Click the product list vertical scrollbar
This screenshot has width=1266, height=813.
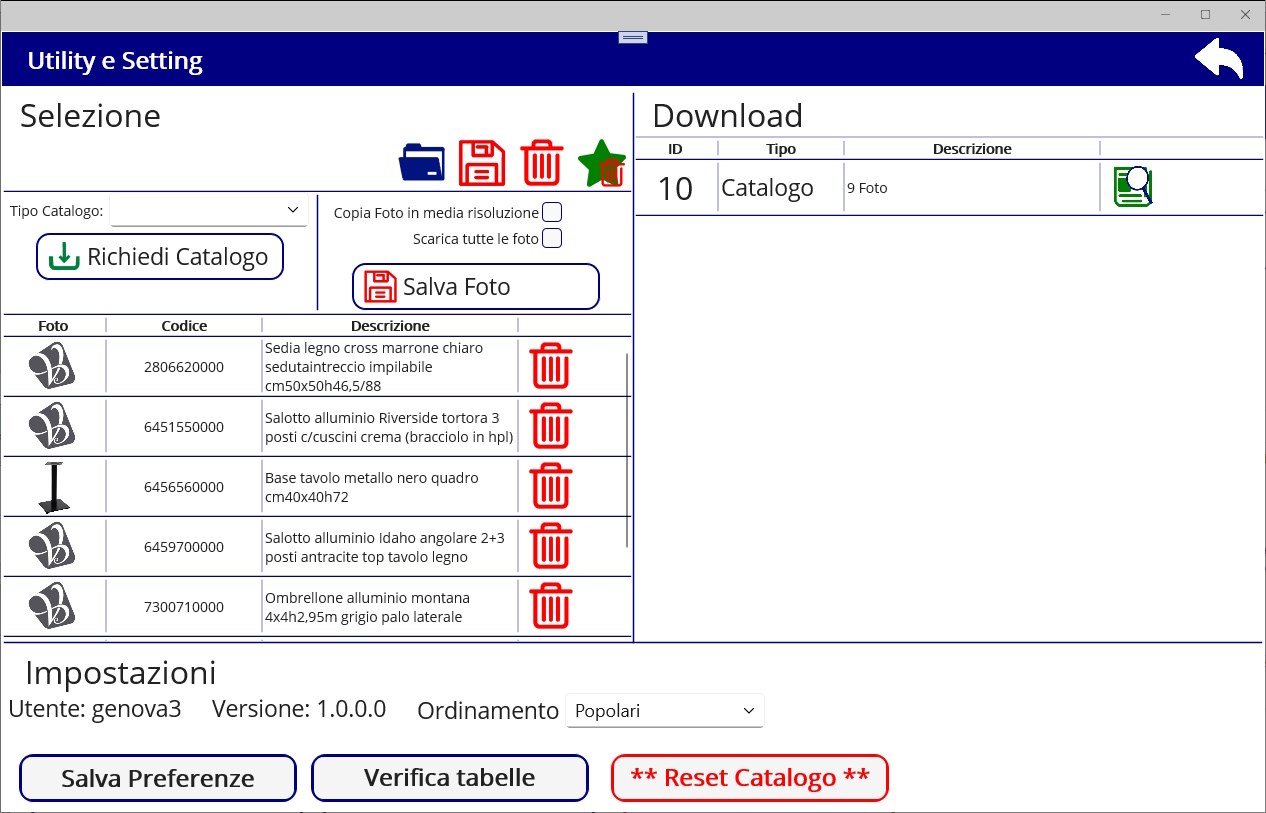pos(627,450)
